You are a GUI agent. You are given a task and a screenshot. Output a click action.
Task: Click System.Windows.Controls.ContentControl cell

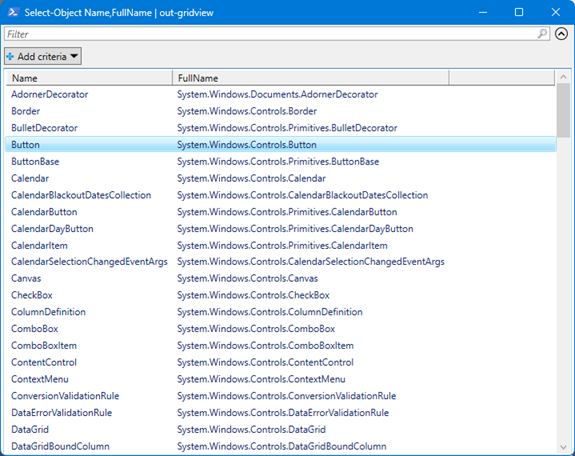point(265,362)
